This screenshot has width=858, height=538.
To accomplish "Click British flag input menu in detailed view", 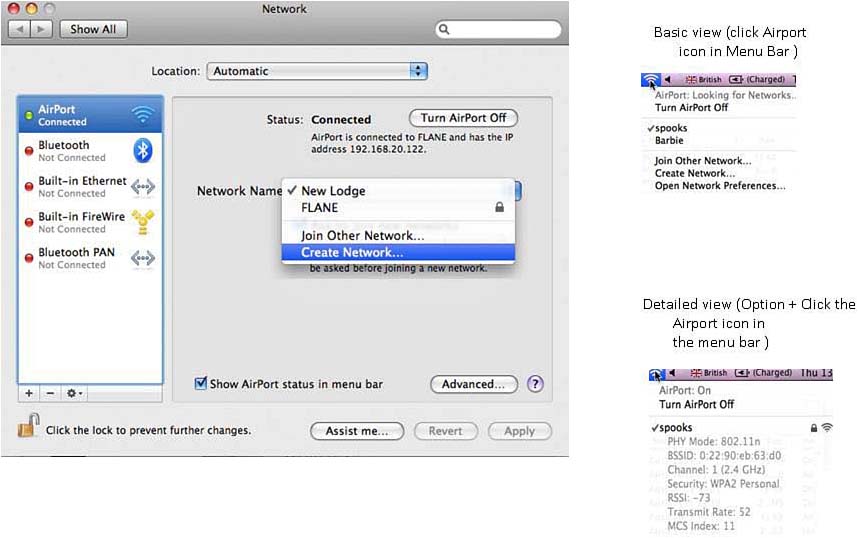I will [709, 373].
